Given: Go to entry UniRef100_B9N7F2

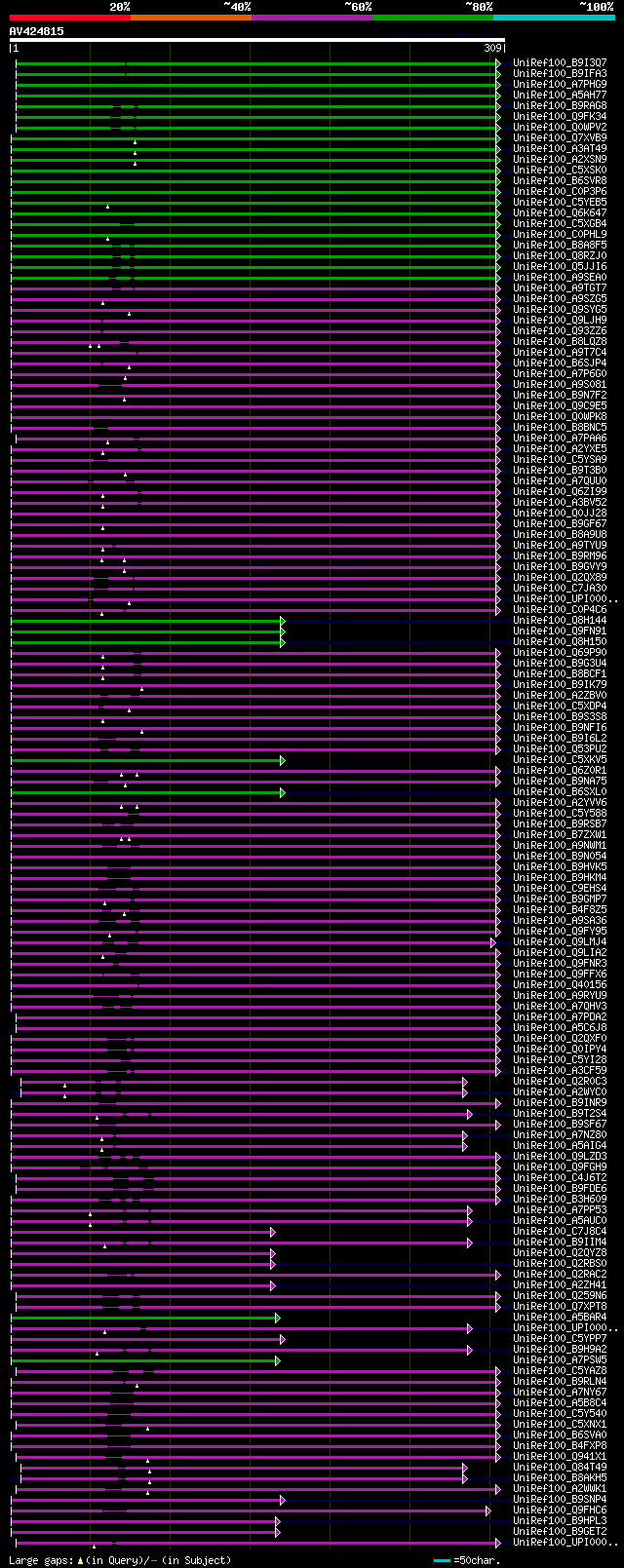Looking at the screenshot, I should (x=560, y=396).
